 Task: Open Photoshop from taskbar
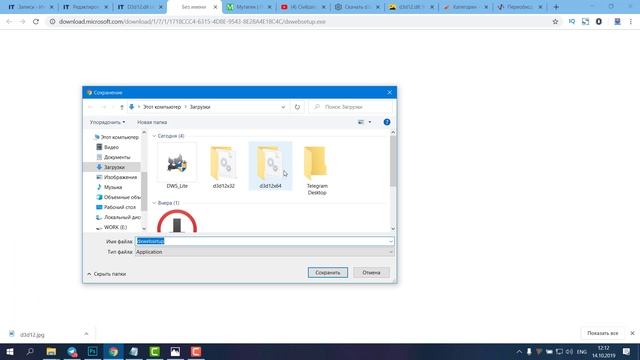click(x=93, y=351)
